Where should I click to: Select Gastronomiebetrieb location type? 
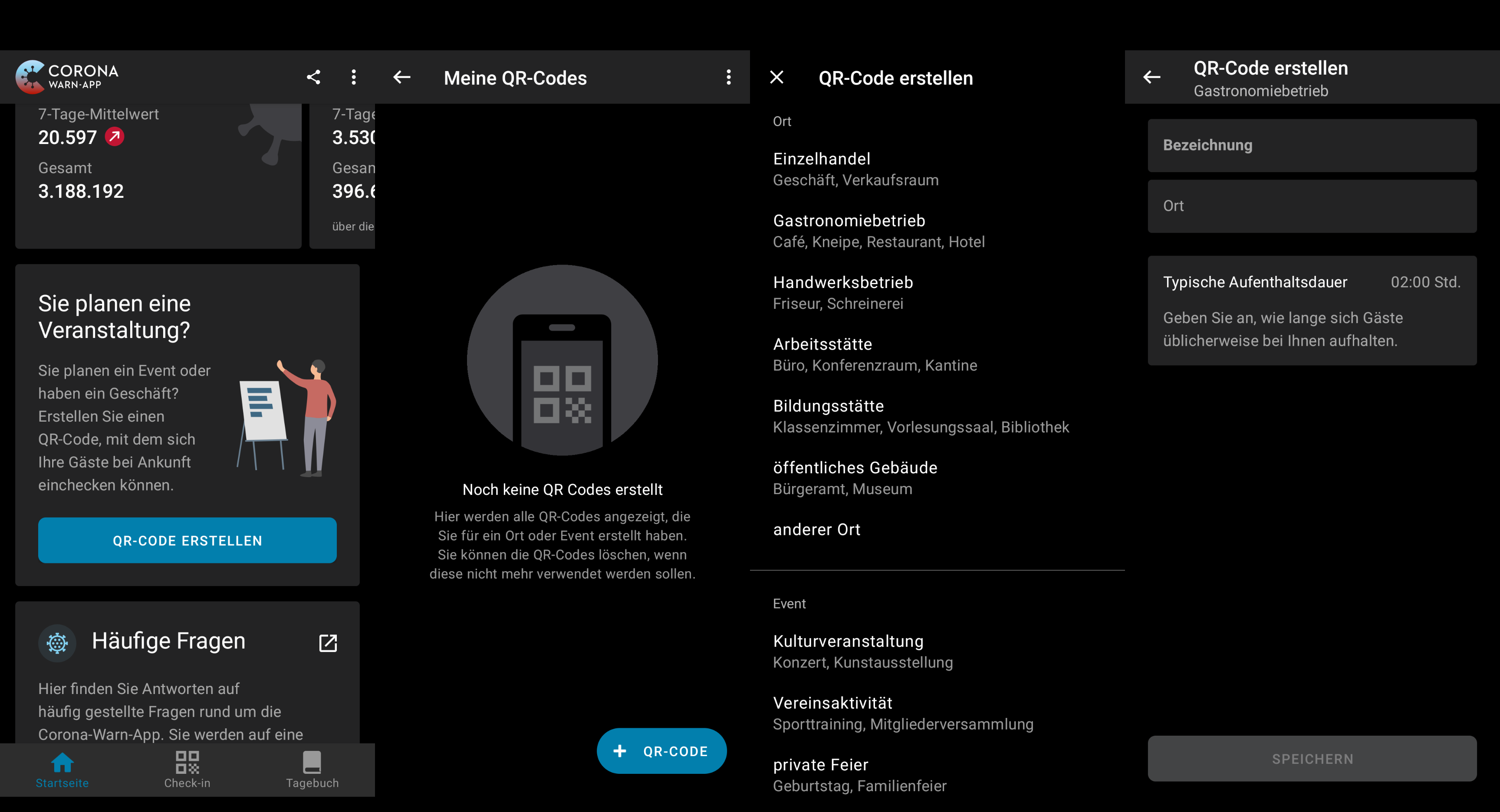937,231
